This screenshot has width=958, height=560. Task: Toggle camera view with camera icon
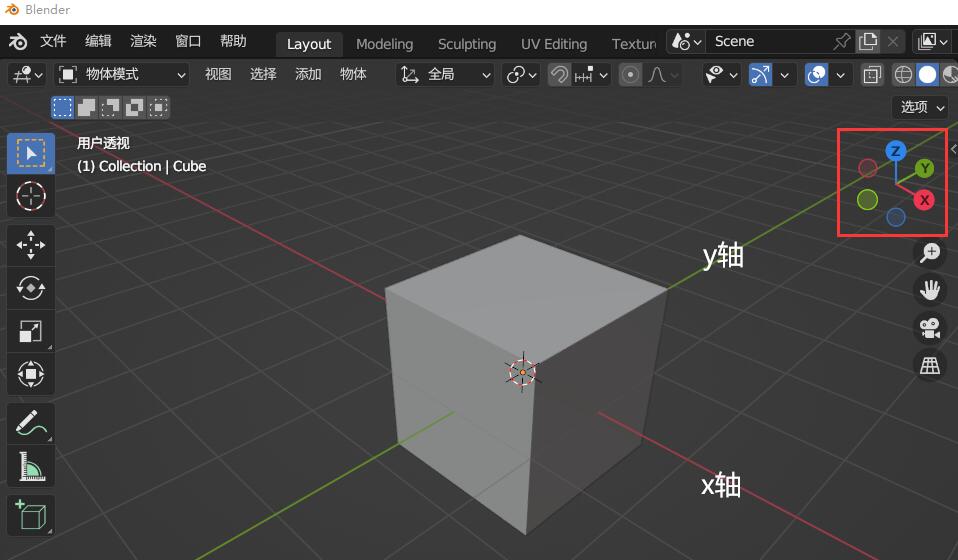(x=930, y=328)
